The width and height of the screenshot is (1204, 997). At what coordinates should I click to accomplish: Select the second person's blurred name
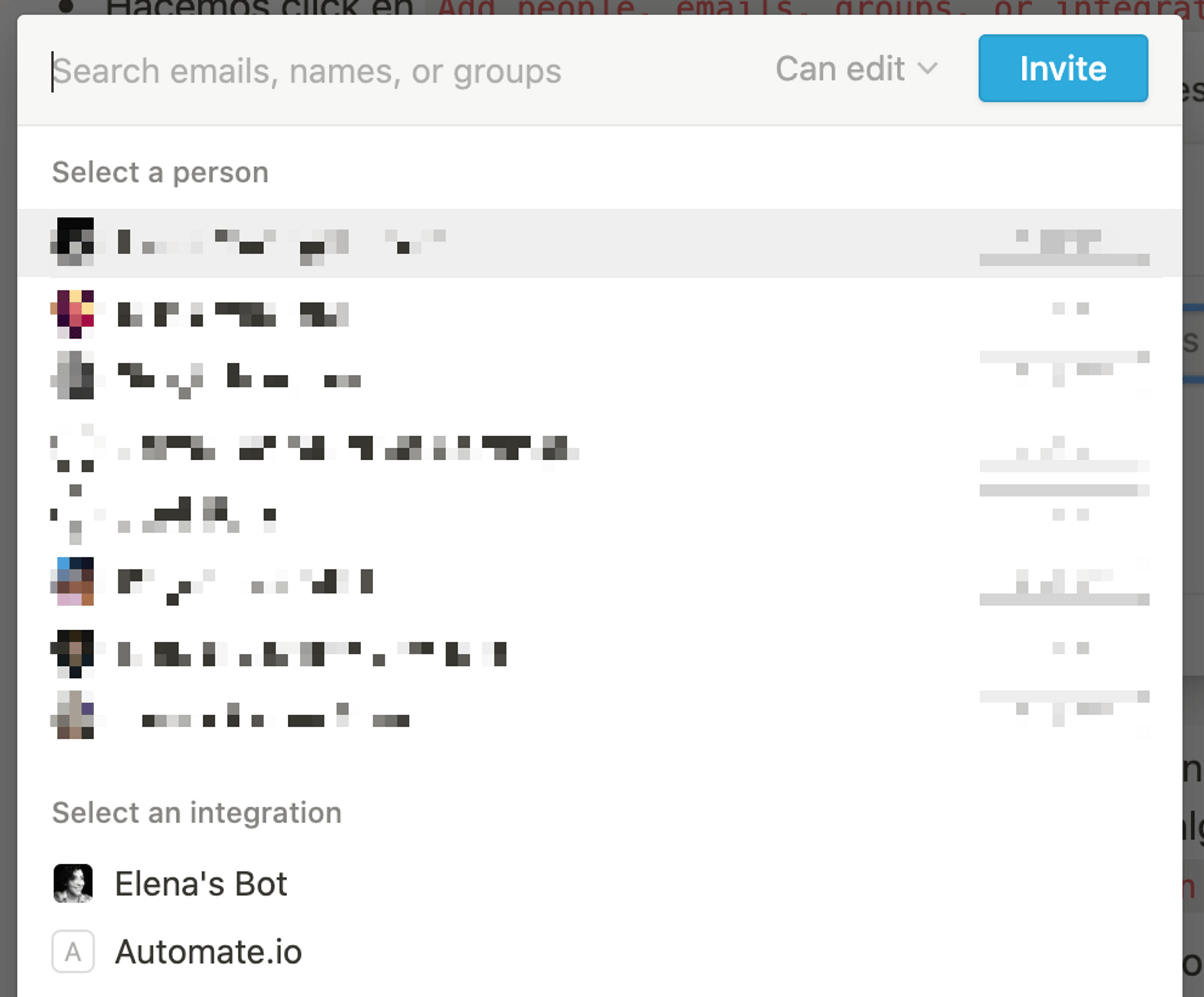(233, 314)
